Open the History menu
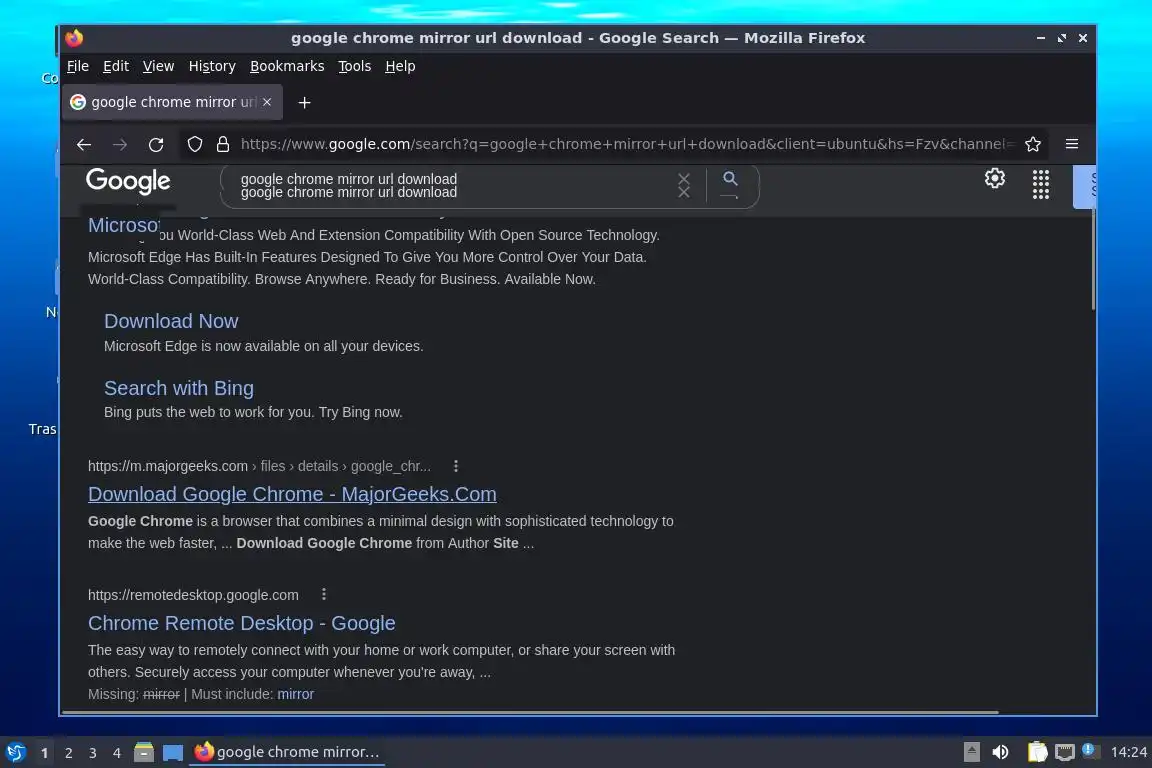The height and width of the screenshot is (768, 1152). (212, 66)
